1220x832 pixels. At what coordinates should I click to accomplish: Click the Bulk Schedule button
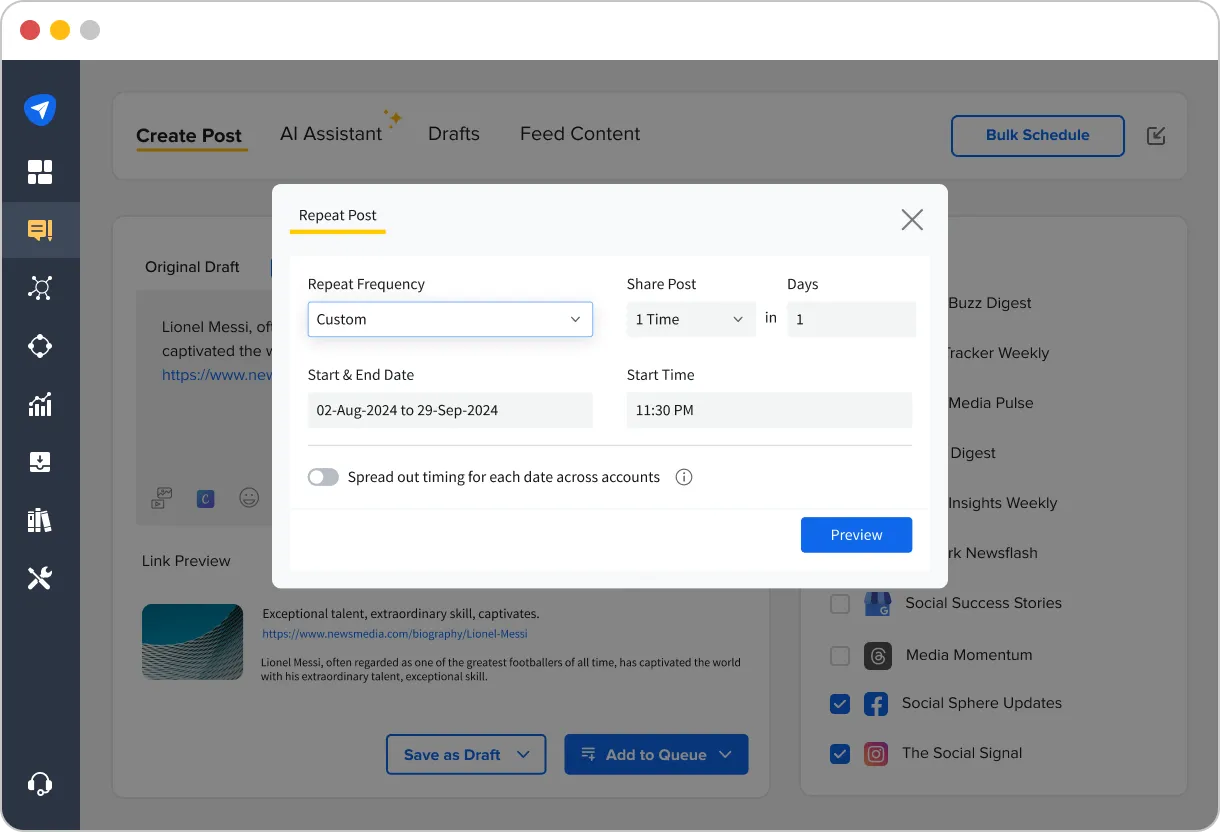pos(1037,136)
